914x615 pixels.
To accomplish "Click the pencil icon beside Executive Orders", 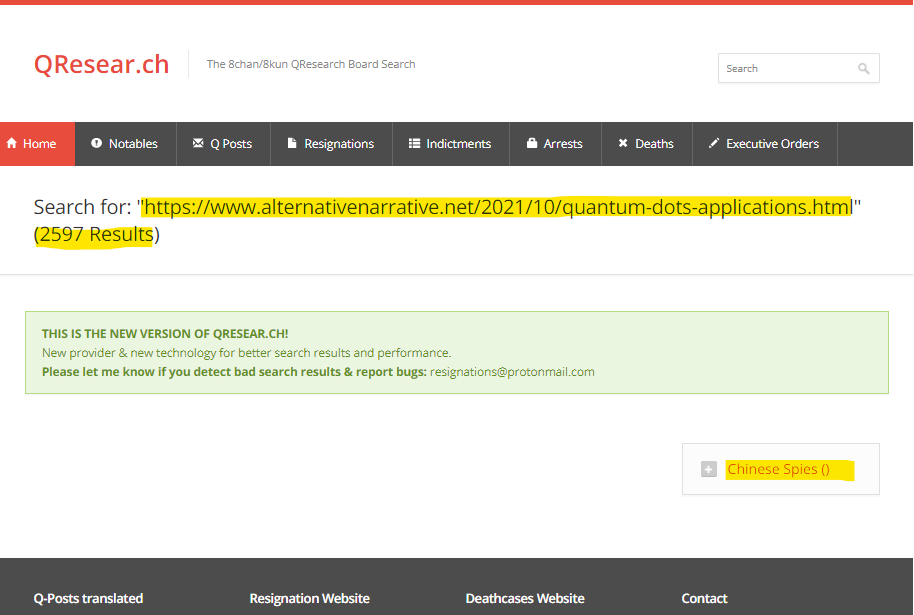I will click(714, 143).
